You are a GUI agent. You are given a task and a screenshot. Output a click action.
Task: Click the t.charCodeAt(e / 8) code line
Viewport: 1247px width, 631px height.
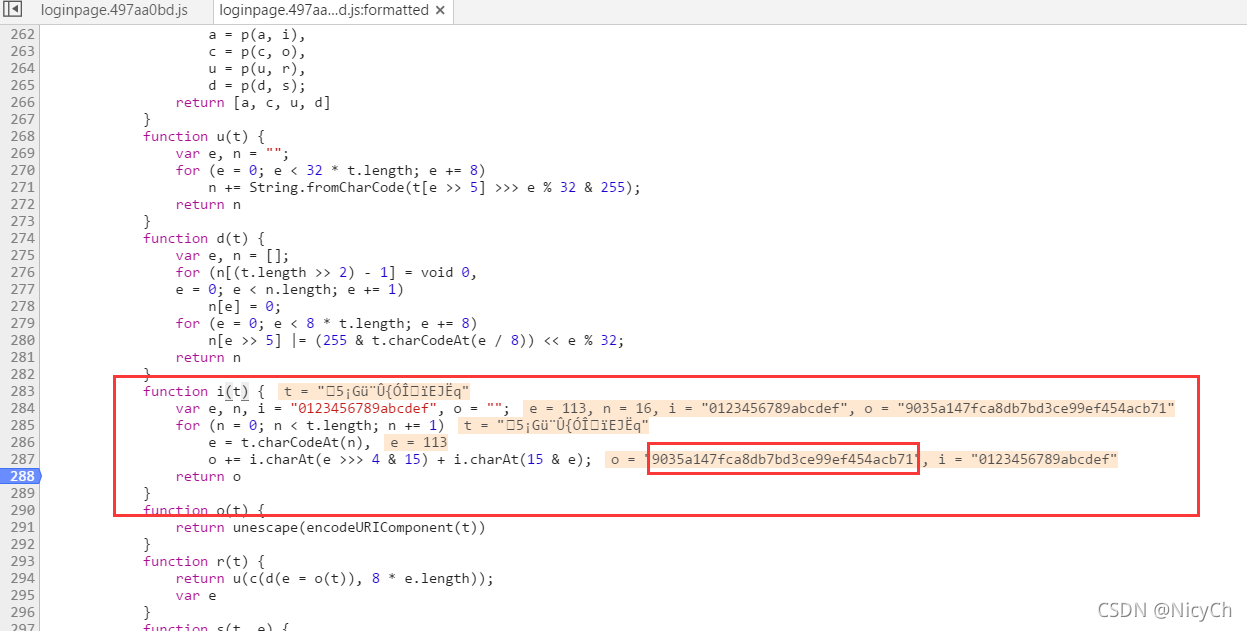(x=416, y=340)
